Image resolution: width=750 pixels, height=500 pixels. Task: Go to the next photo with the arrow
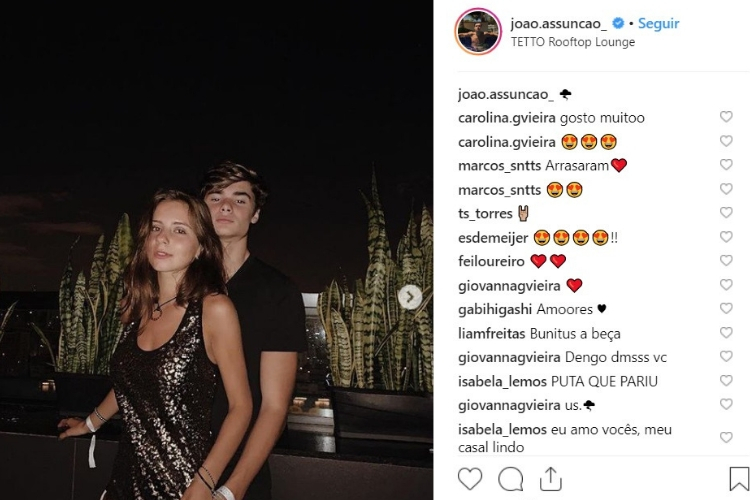tap(410, 296)
